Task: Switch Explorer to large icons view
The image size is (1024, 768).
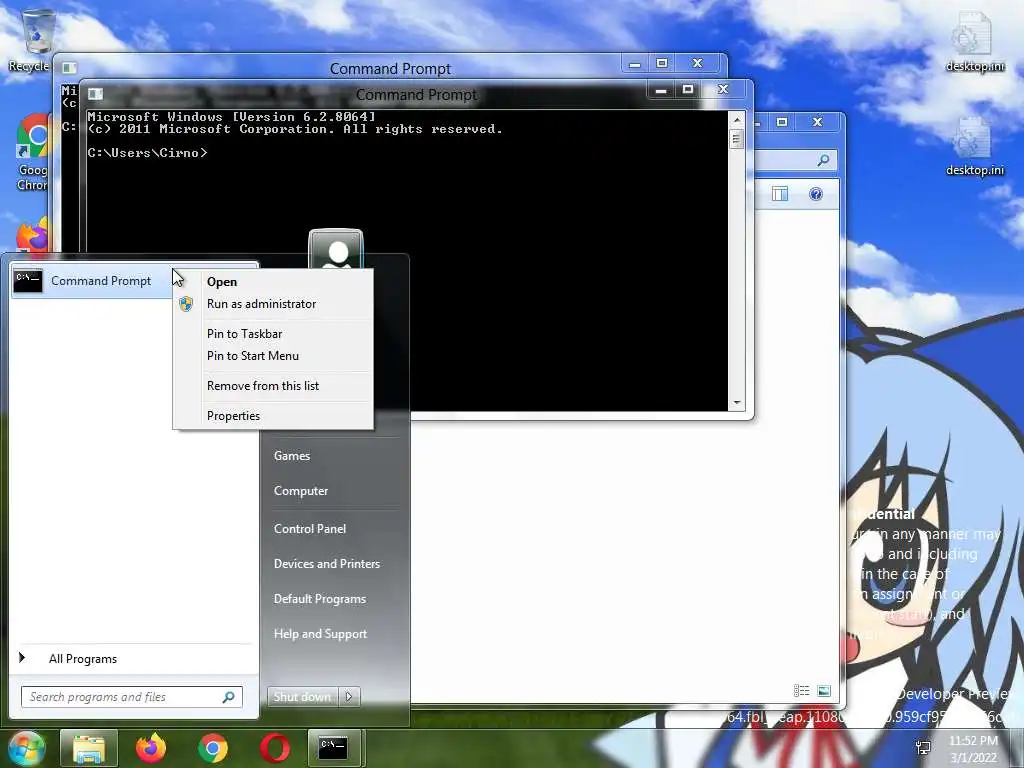Action: coord(824,690)
